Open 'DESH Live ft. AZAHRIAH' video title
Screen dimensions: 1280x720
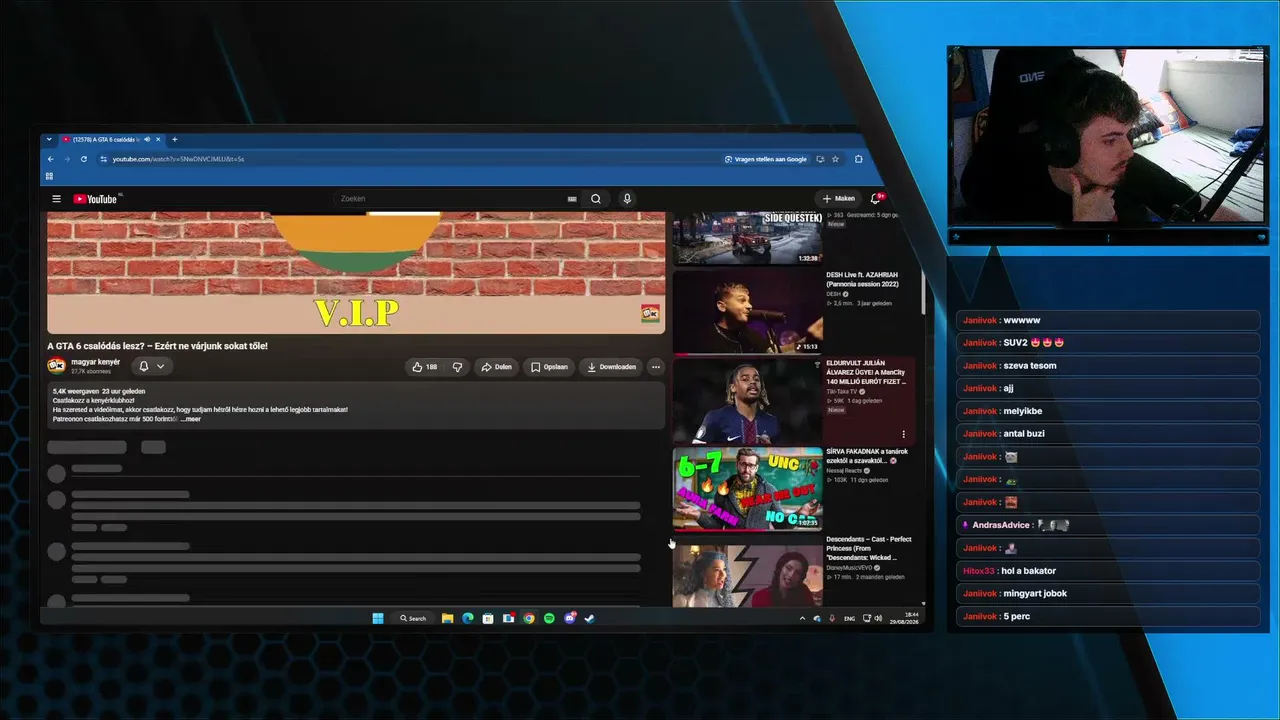862,279
